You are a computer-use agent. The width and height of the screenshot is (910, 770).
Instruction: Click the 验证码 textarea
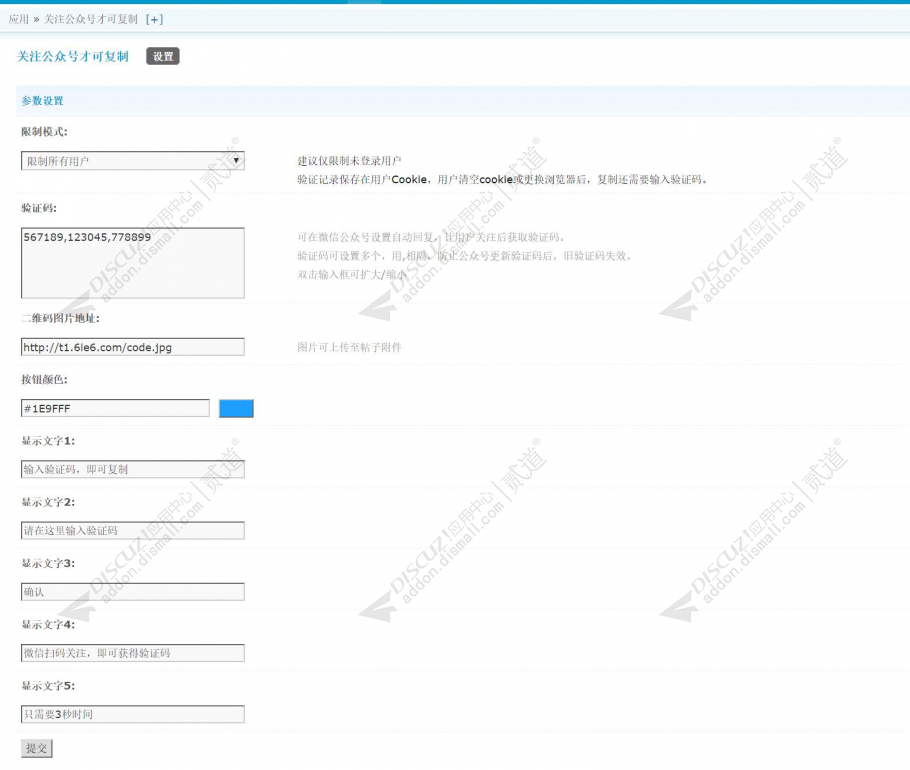coord(133,263)
